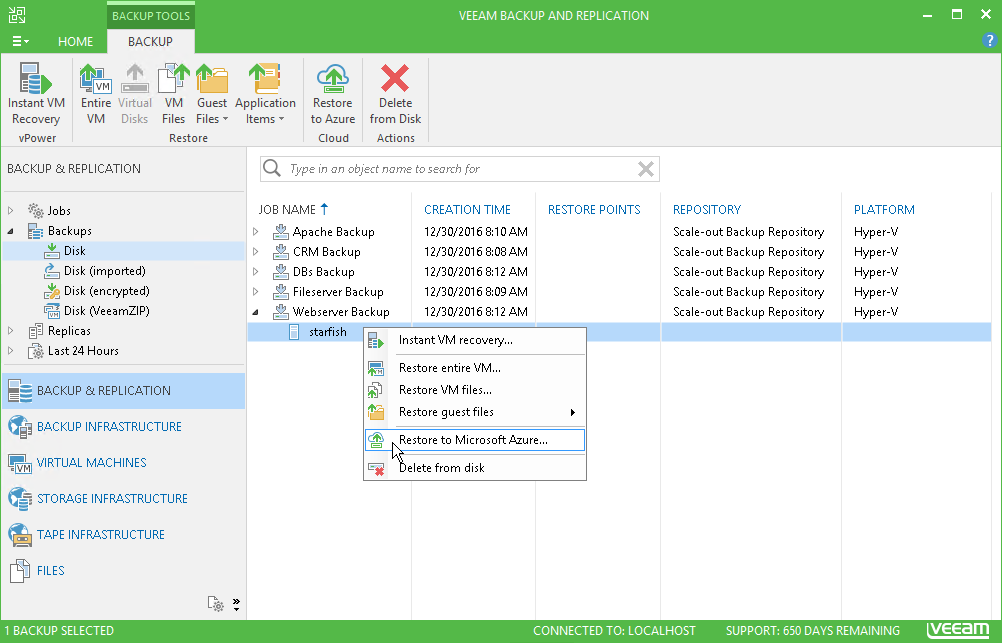Sort by the CREATION TIME column header
The width and height of the screenshot is (1002, 643).
pyautogui.click(x=467, y=210)
